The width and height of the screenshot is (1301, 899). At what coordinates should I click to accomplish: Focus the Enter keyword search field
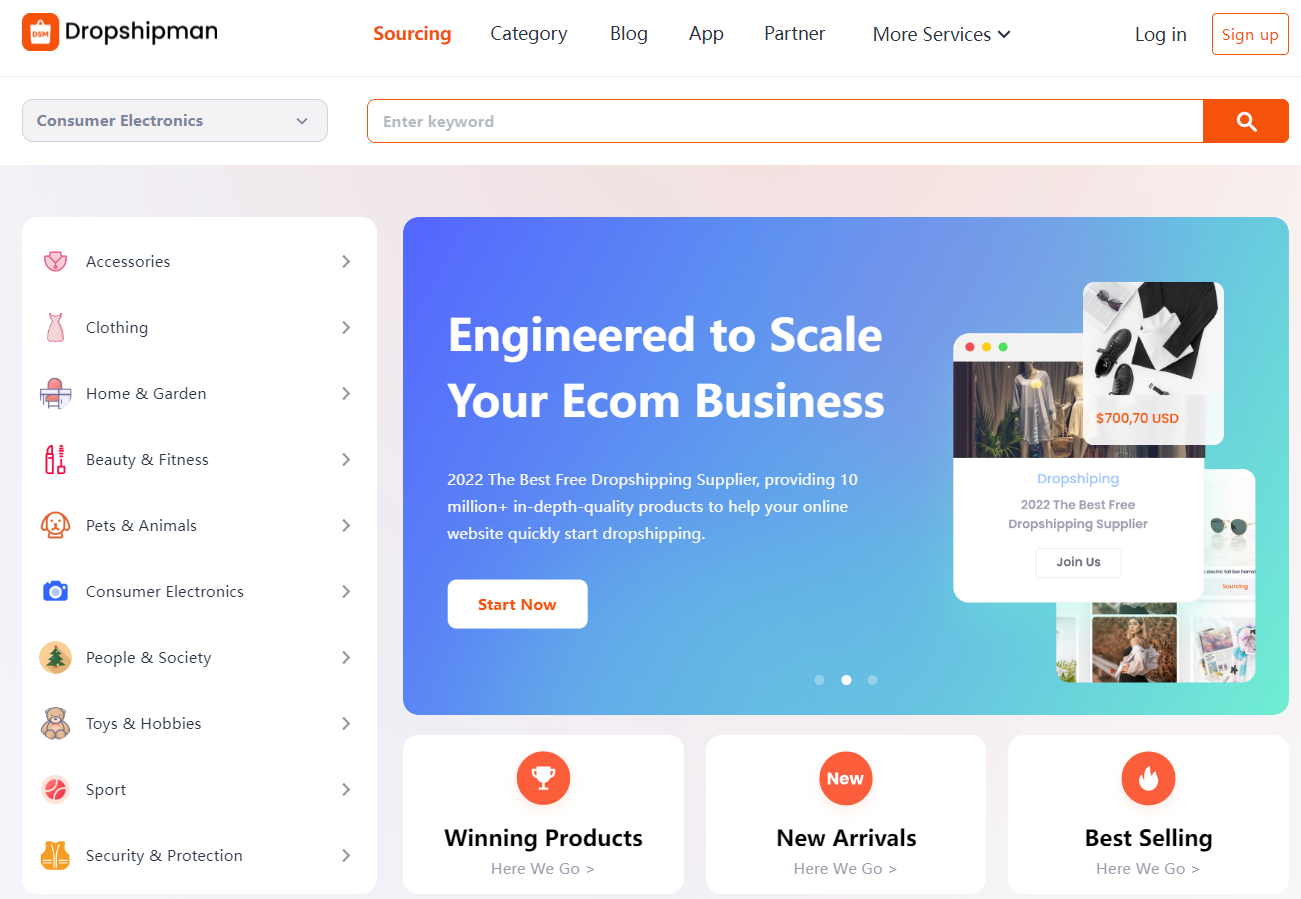tap(785, 121)
